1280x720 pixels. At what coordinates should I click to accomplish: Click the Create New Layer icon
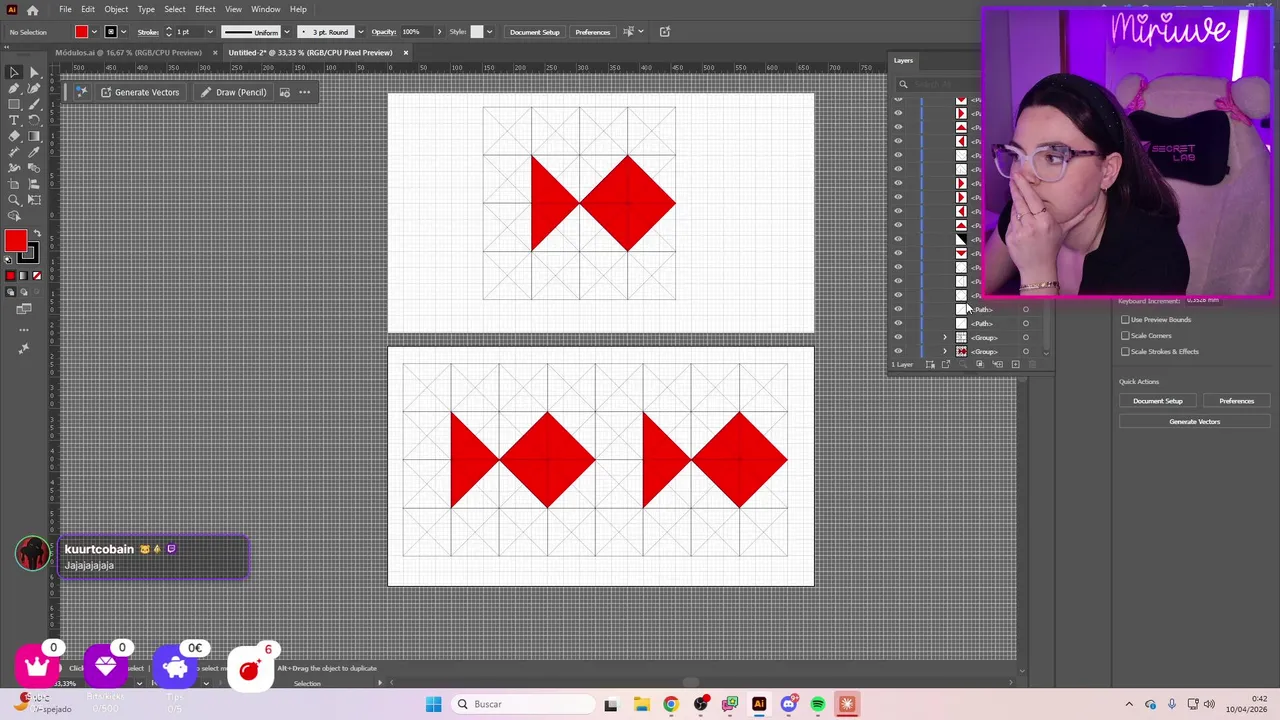click(1015, 364)
